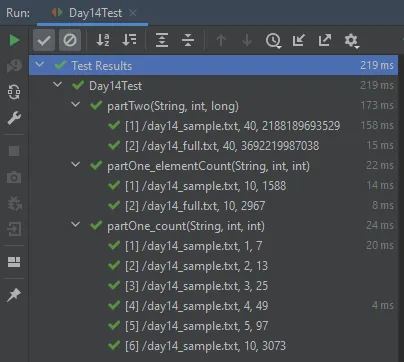Click the 158 ms duration value

pos(377,125)
